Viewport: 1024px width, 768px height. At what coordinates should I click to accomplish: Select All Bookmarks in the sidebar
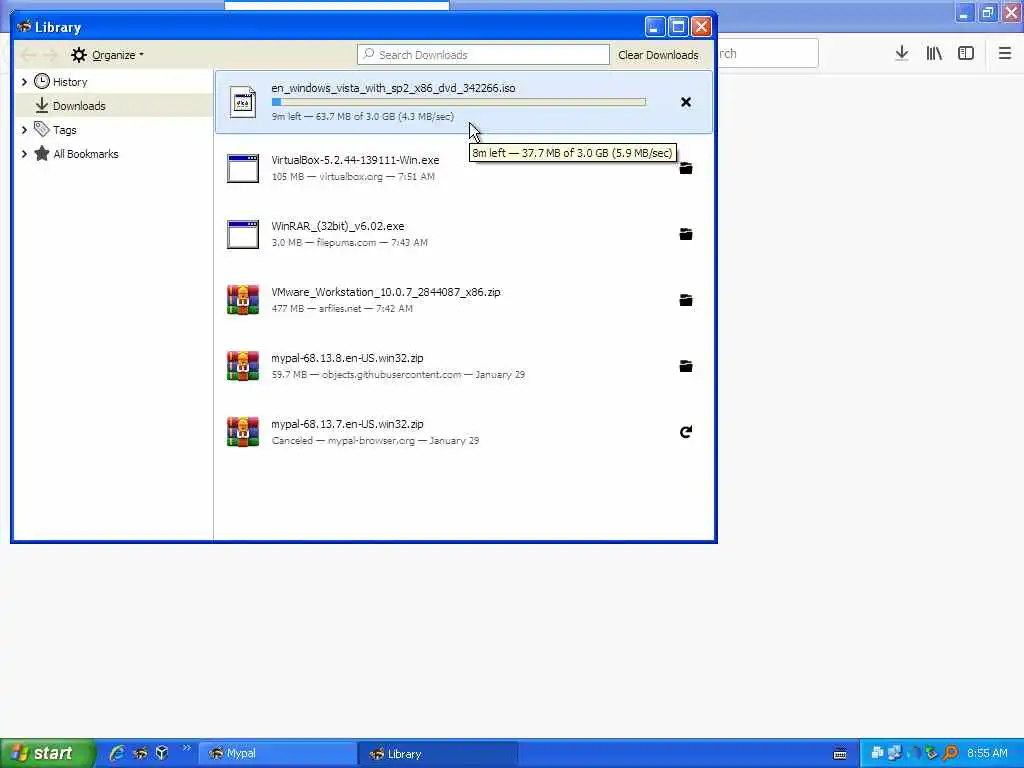(x=114, y=154)
